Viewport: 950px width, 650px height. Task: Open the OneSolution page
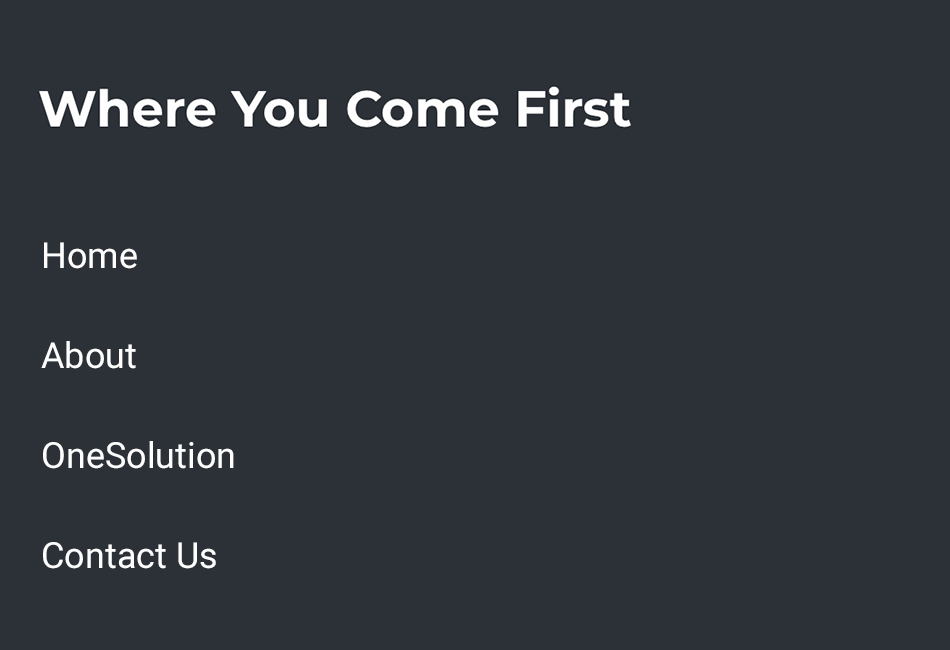[138, 456]
